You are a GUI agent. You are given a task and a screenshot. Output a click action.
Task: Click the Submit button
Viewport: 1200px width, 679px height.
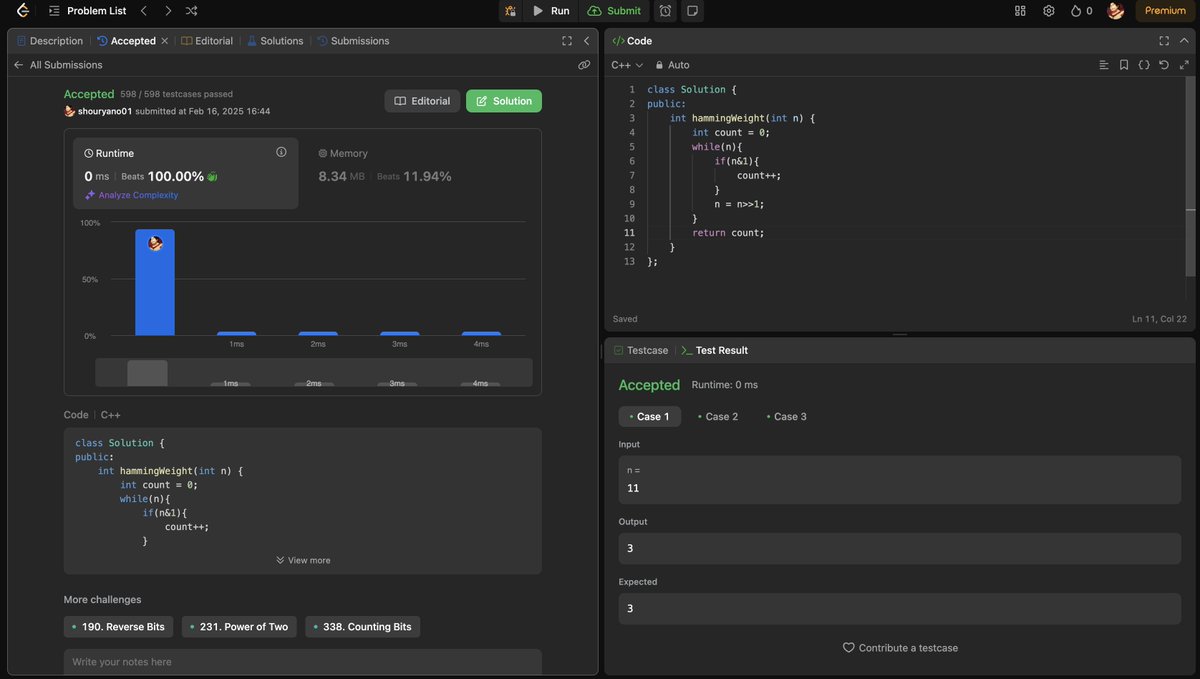pos(614,11)
